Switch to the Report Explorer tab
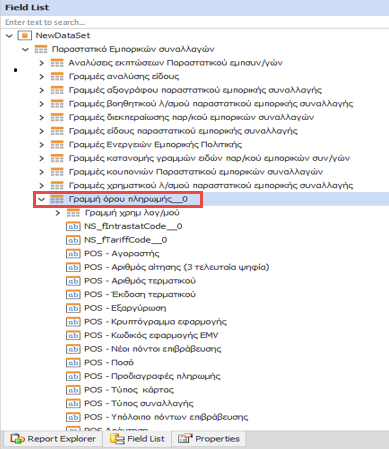This screenshot has width=389, height=449. pos(53,439)
